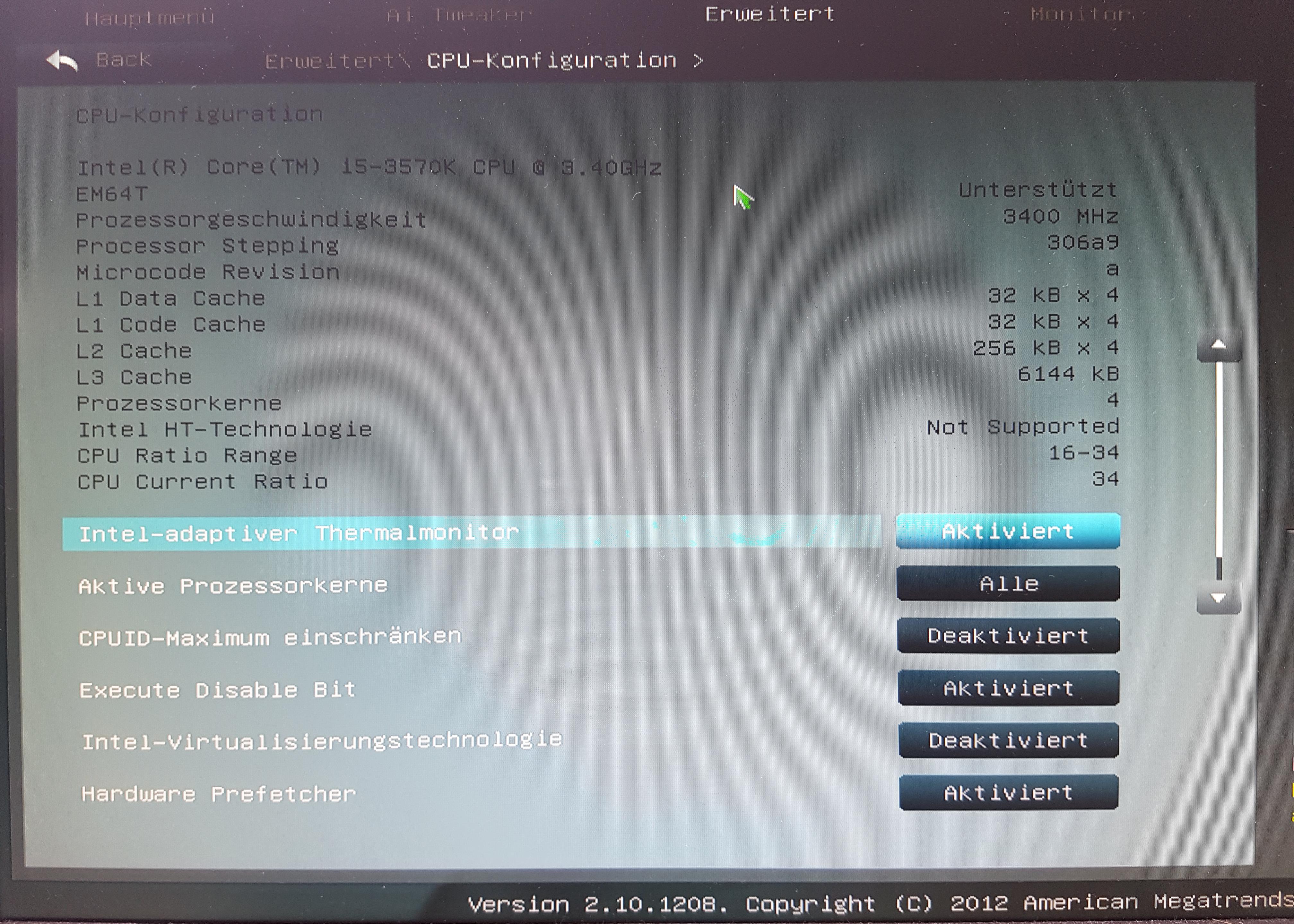Click the scroll up arrow button

pos(1218,345)
